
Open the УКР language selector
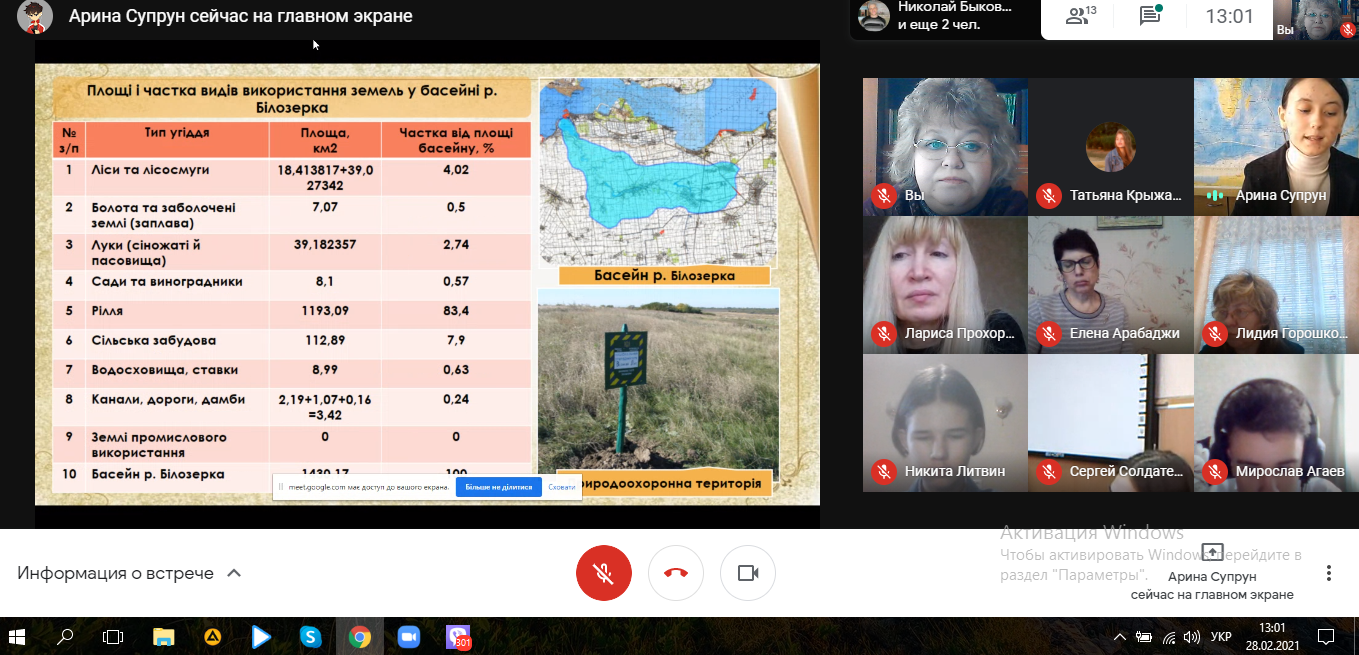click(1221, 636)
